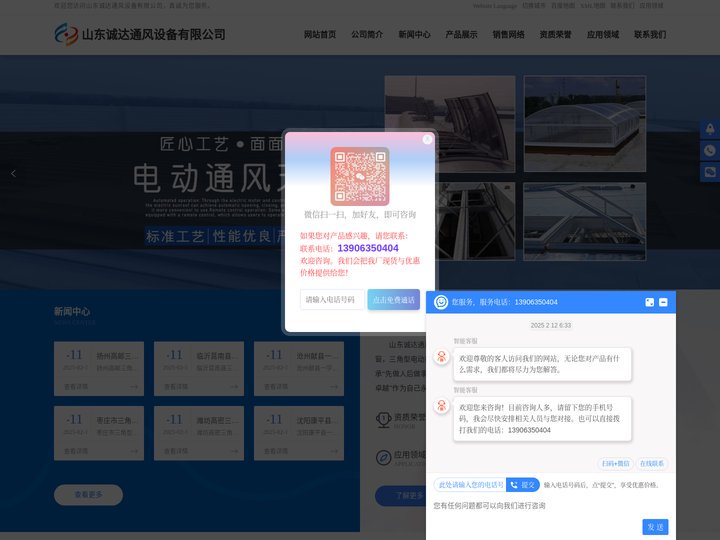Minimize the chat widget

click(x=663, y=302)
